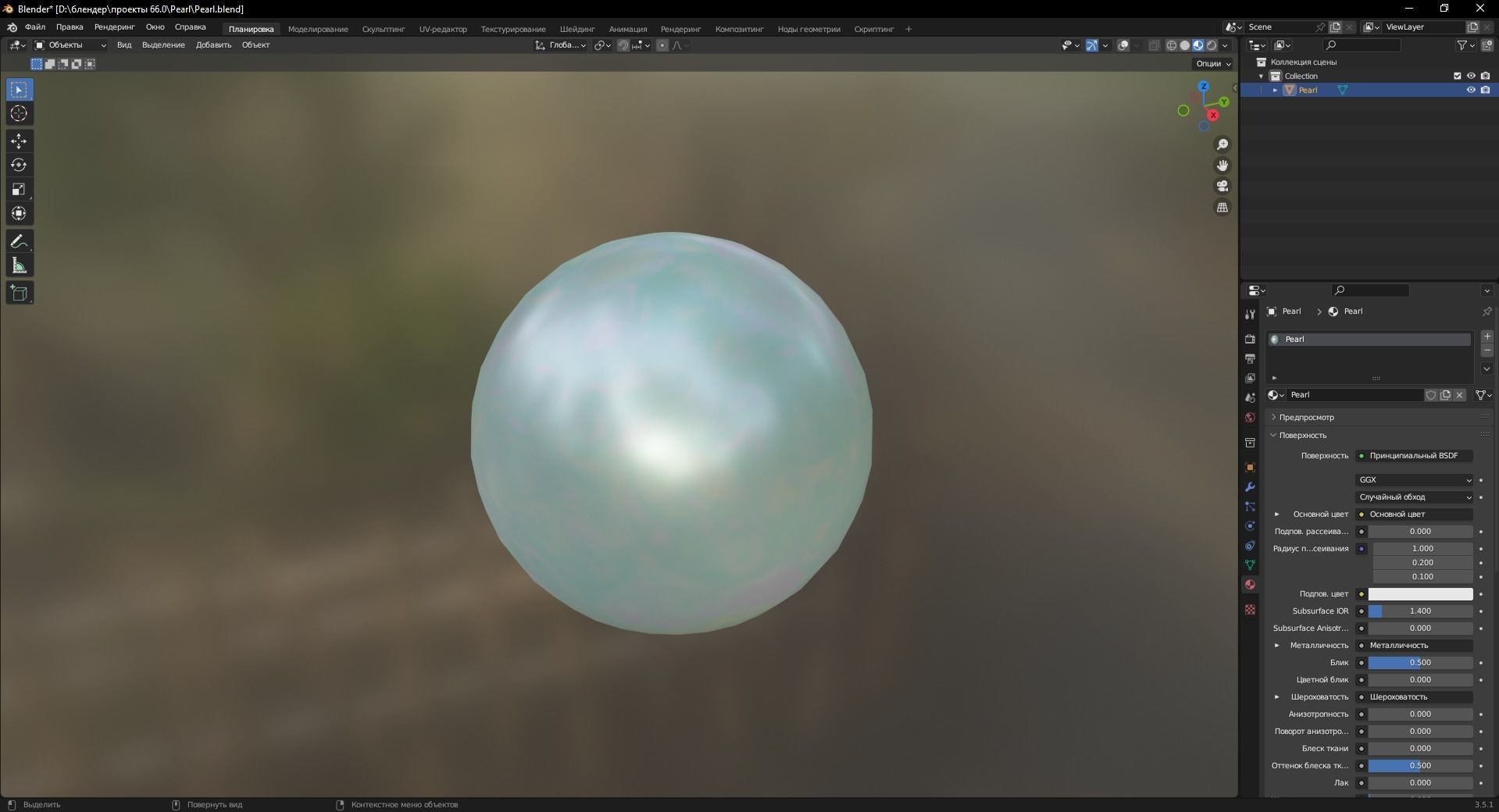The height and width of the screenshot is (812, 1499).
Task: Open the Output properties tab
Action: (1250, 358)
